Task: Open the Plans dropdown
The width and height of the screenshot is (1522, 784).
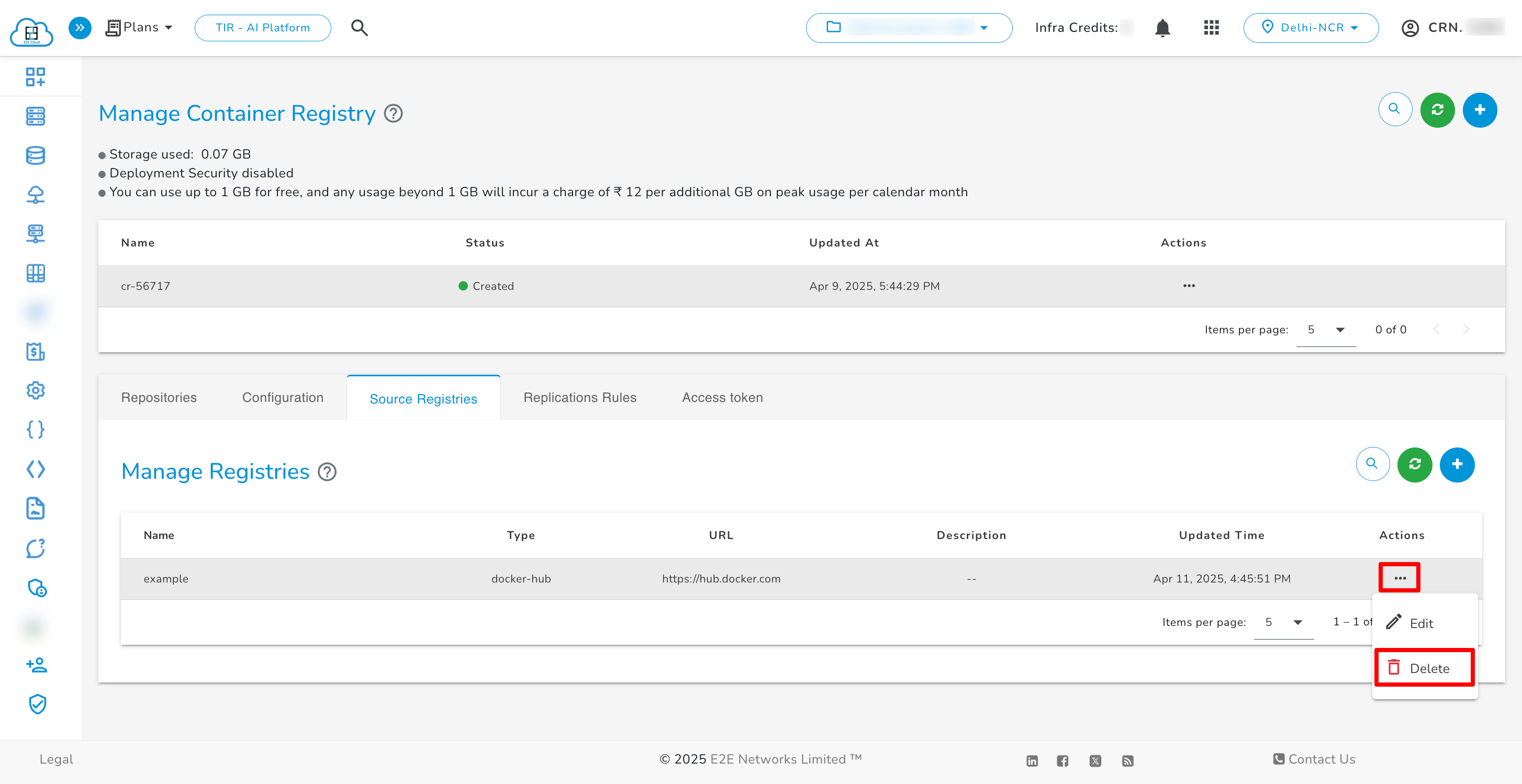Action: [139, 27]
